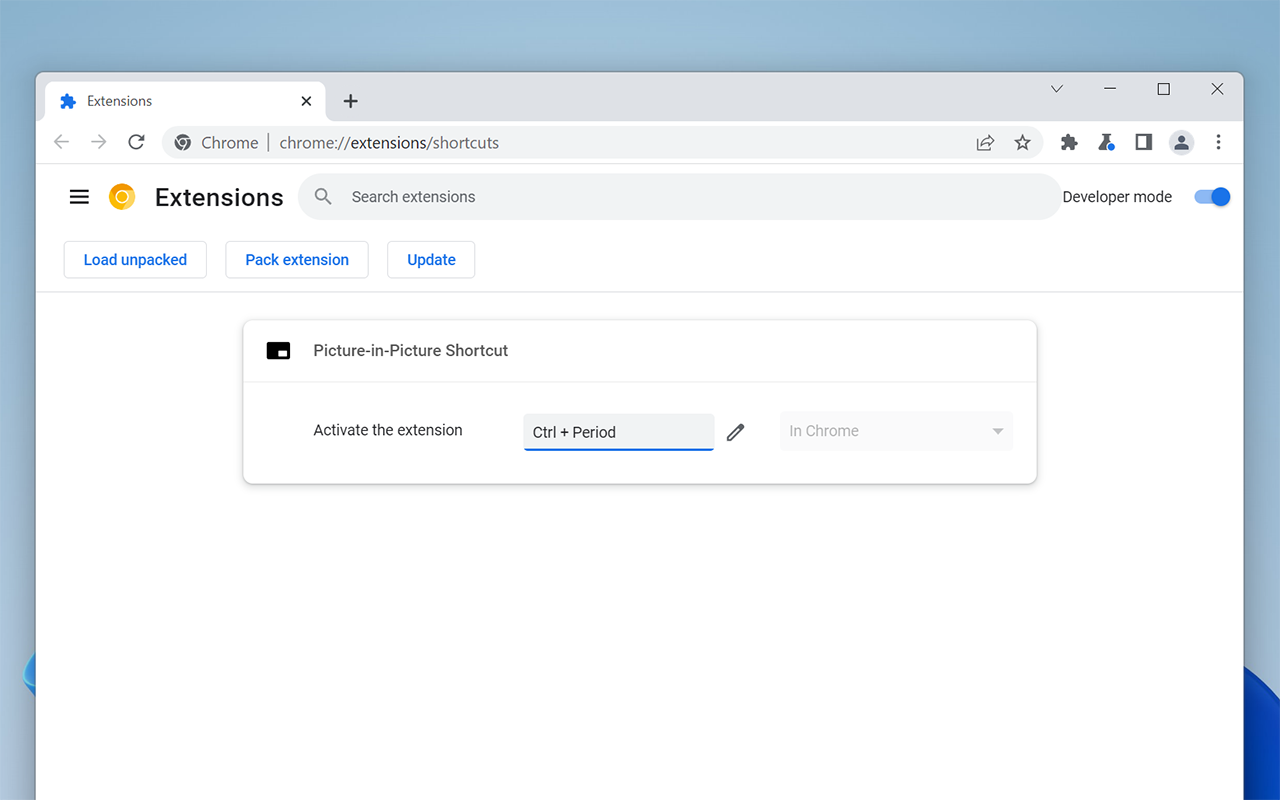Bookmark the page with the star icon
1280x800 pixels.
click(1023, 142)
